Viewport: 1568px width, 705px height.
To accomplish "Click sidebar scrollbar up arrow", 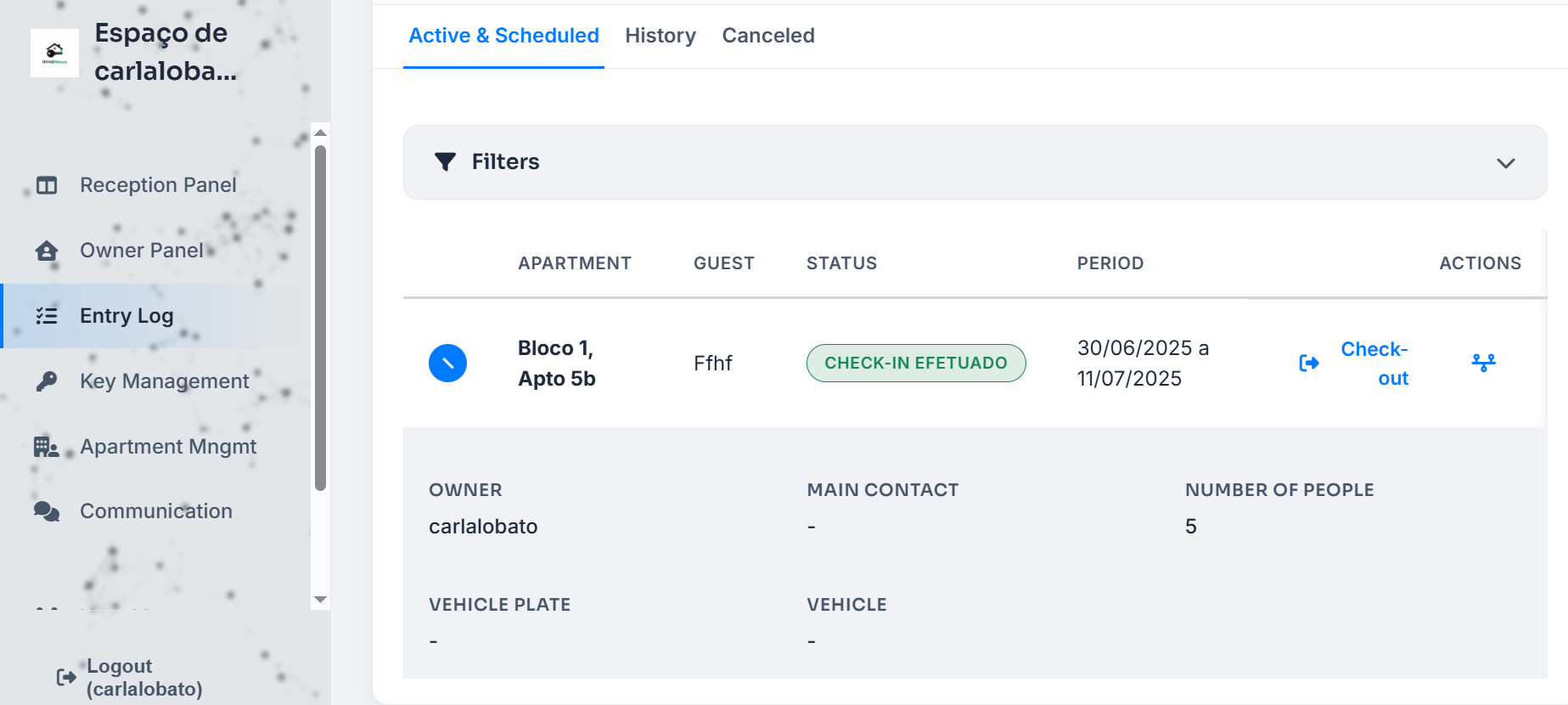I will 320,133.
